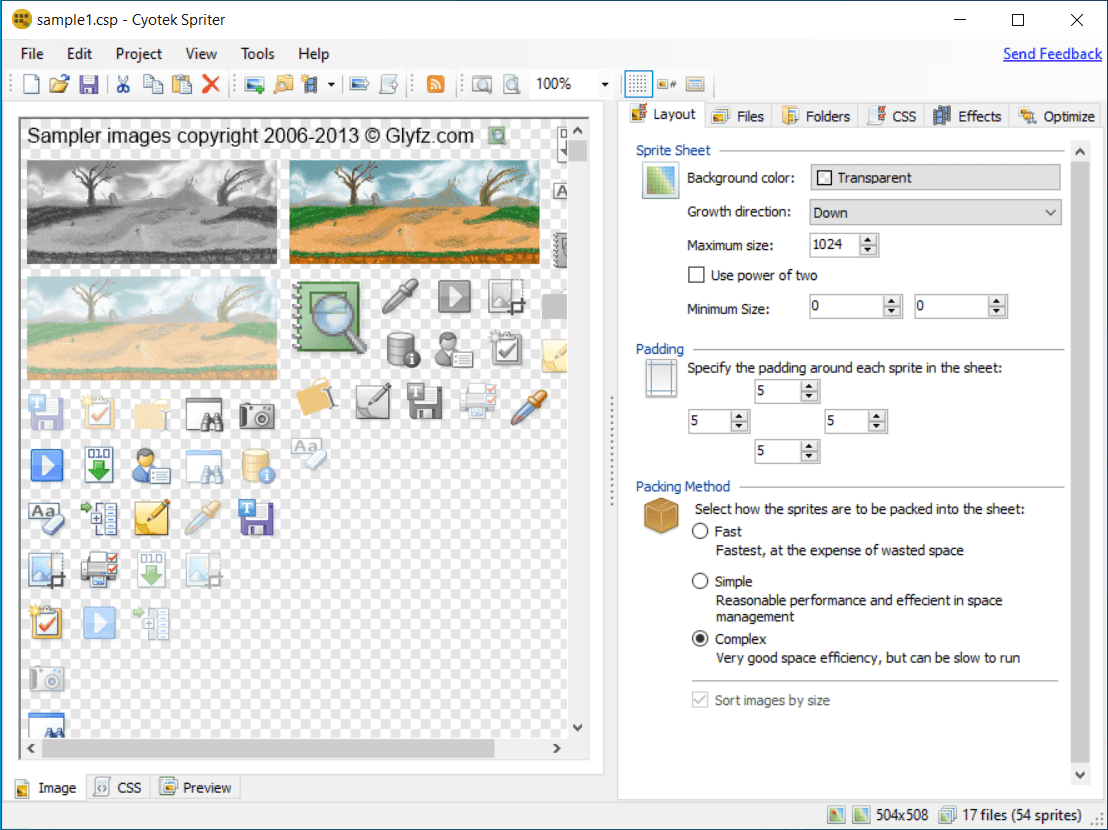The width and height of the screenshot is (1108, 830).
Task: Switch to the Preview tab
Action: click(196, 787)
